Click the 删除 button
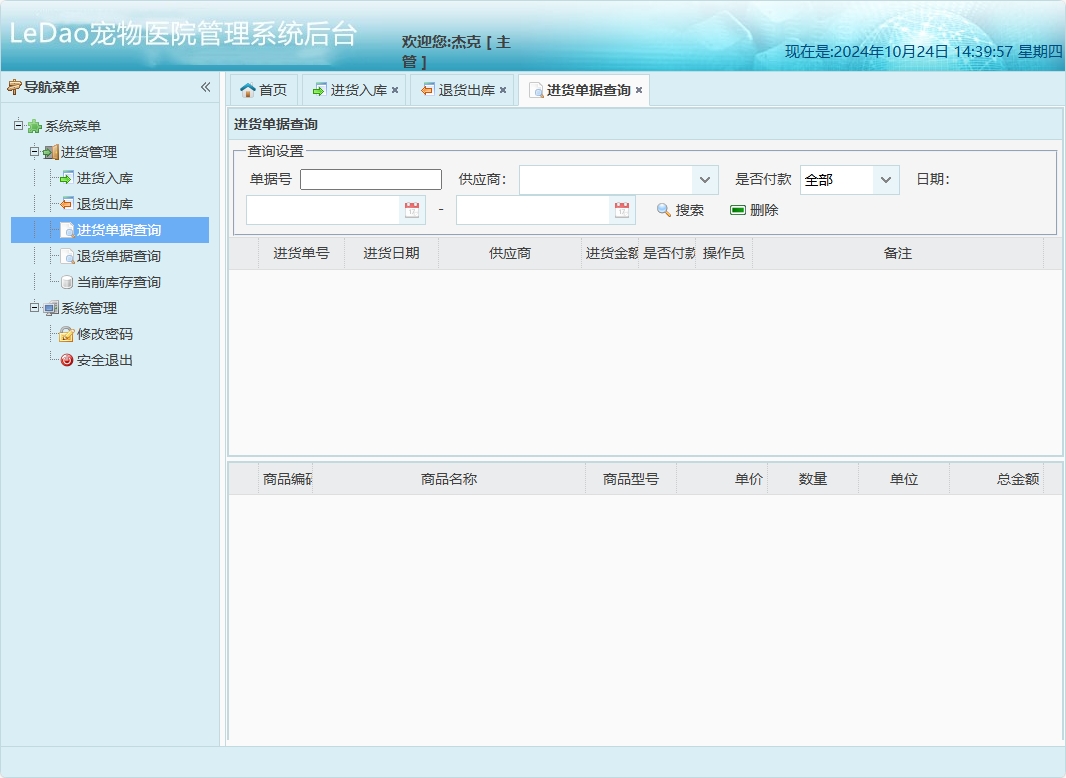 click(x=755, y=210)
